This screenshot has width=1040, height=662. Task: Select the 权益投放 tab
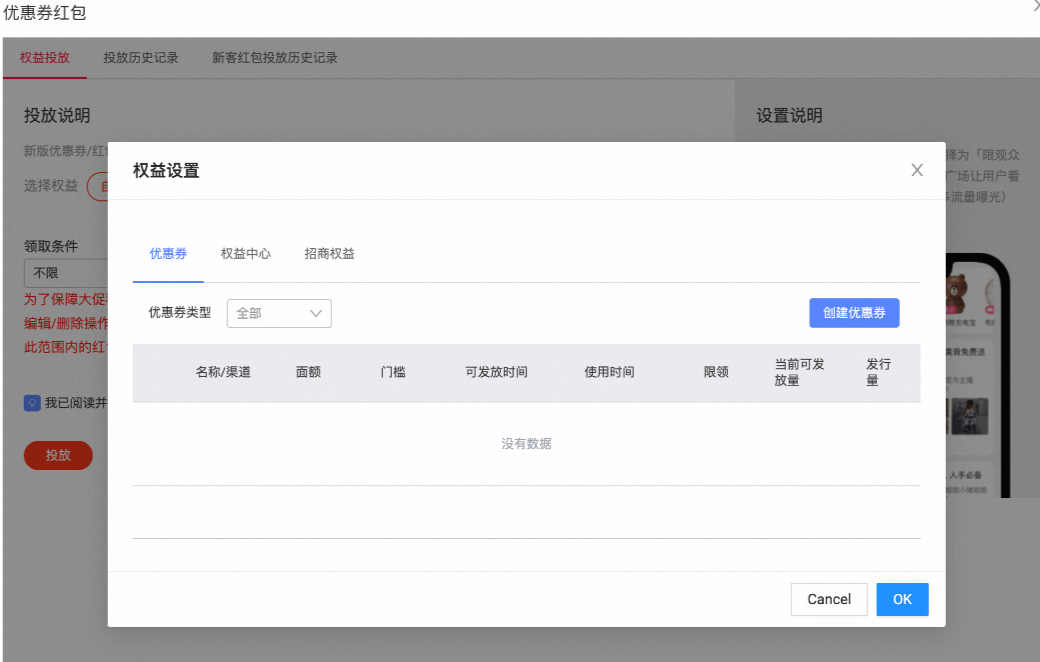[x=44, y=58]
